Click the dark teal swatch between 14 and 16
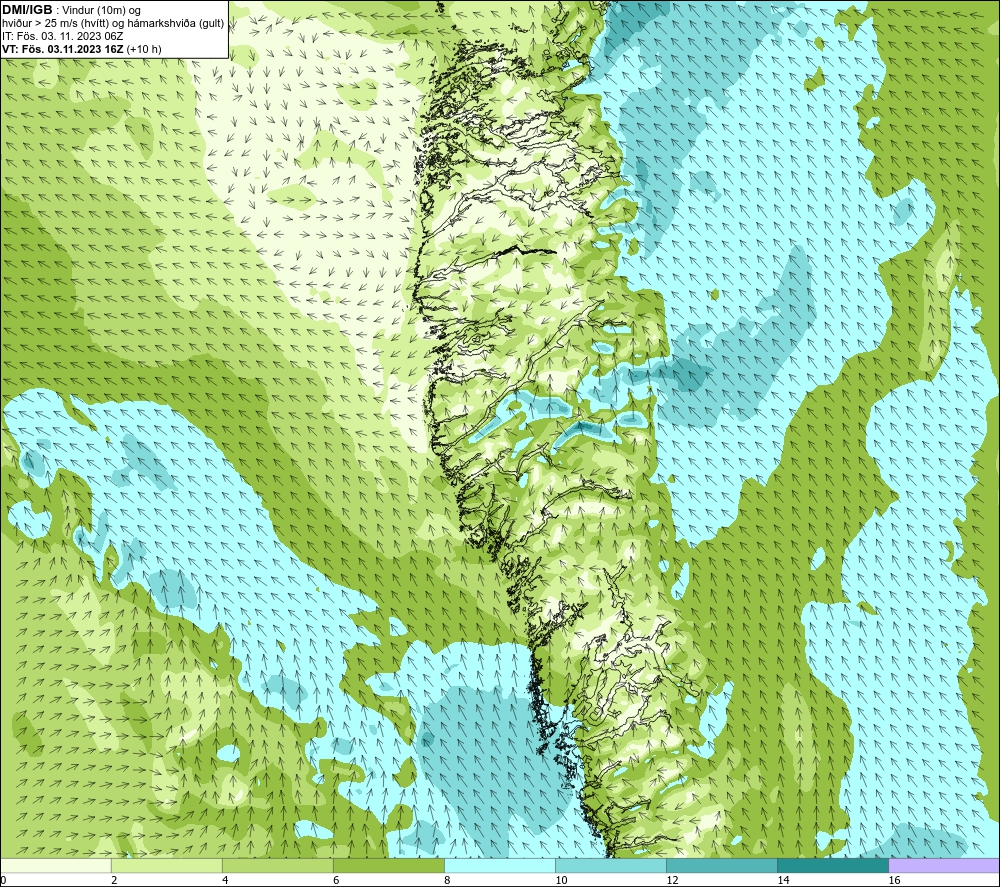The height and width of the screenshot is (887, 1000). (833, 865)
